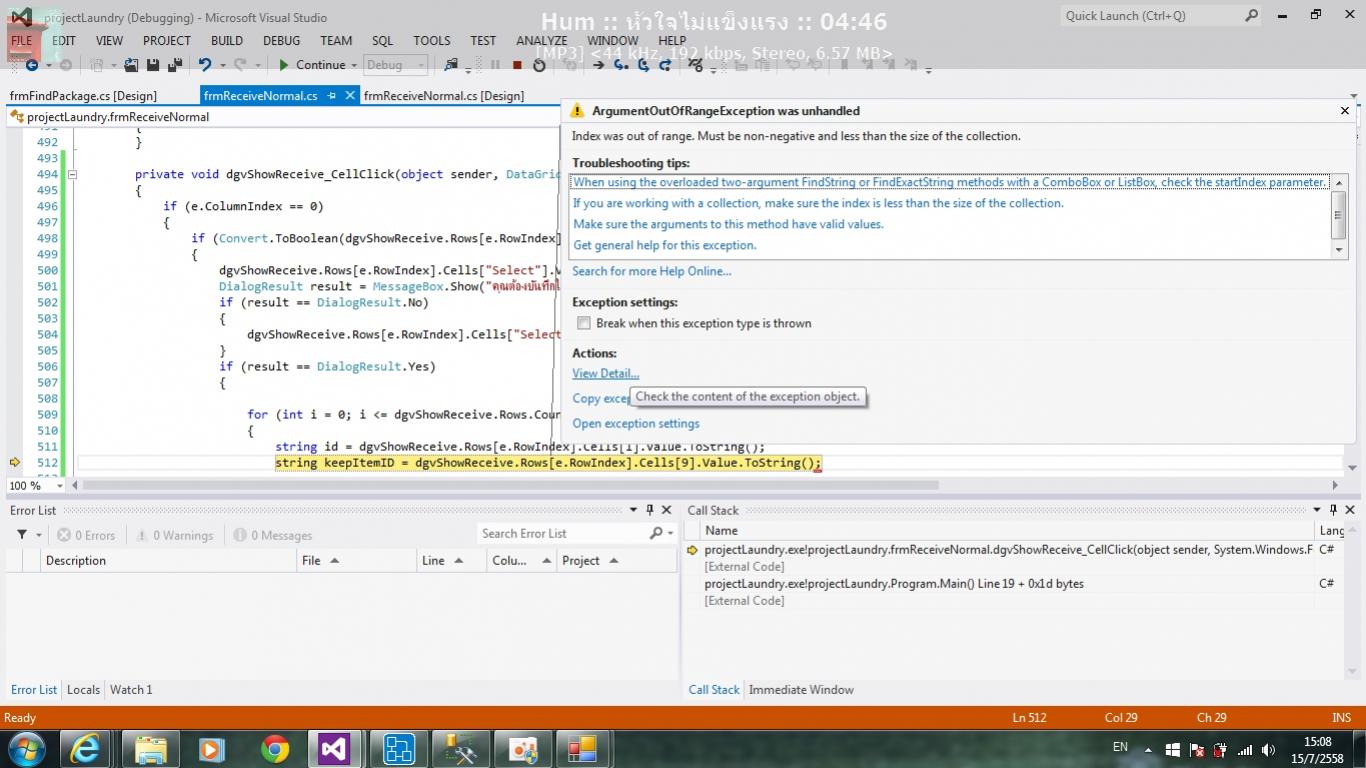The image size is (1366, 768).
Task: Click Open exception settings link
Action: pos(636,424)
